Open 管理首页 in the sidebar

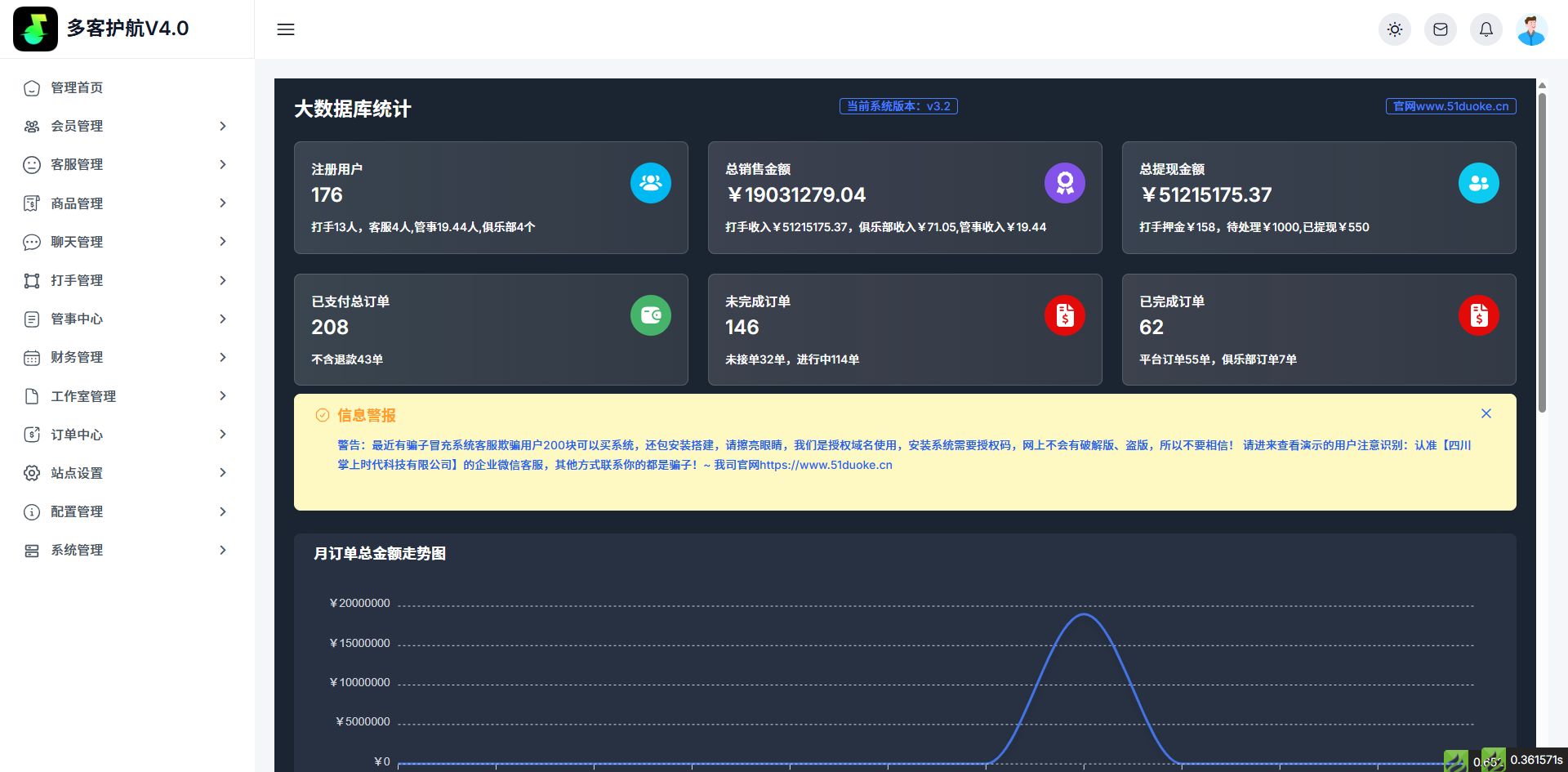click(x=77, y=87)
